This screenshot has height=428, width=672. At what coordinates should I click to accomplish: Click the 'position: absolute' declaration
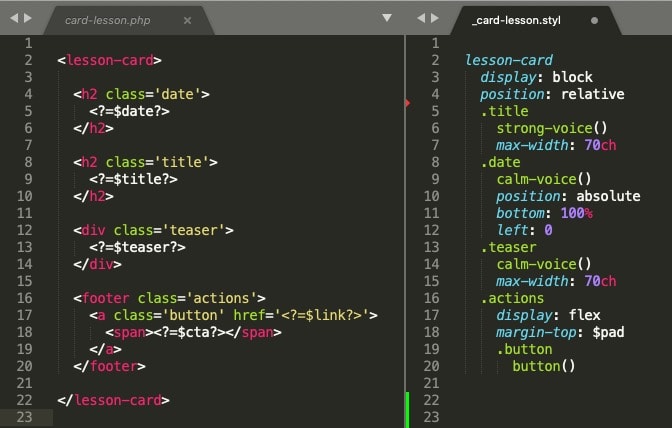[x=568, y=196]
